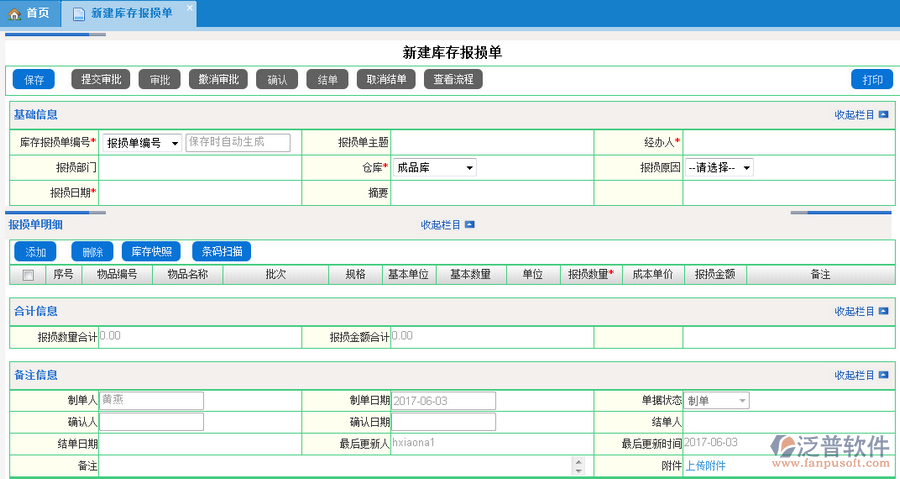
Task: Switch to the 首页 tab
Action: click(30, 14)
